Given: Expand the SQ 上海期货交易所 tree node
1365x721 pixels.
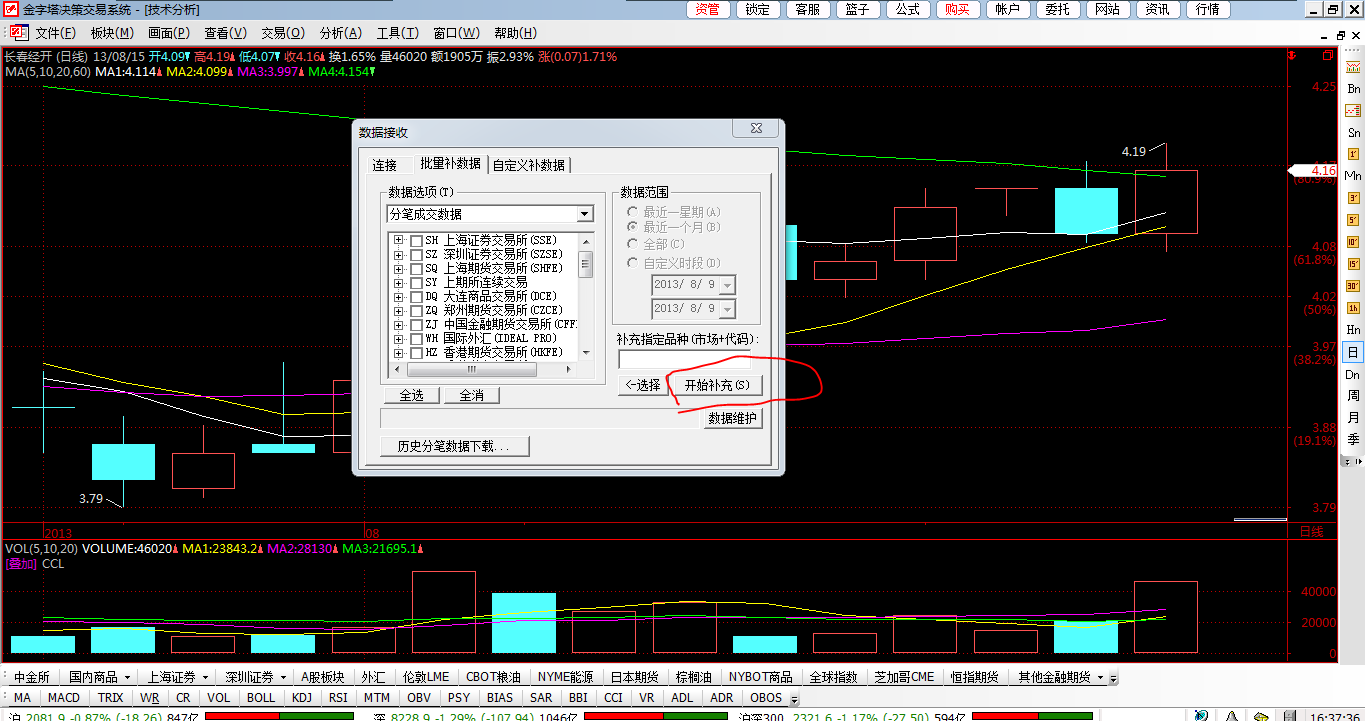Looking at the screenshot, I should click(x=399, y=269).
